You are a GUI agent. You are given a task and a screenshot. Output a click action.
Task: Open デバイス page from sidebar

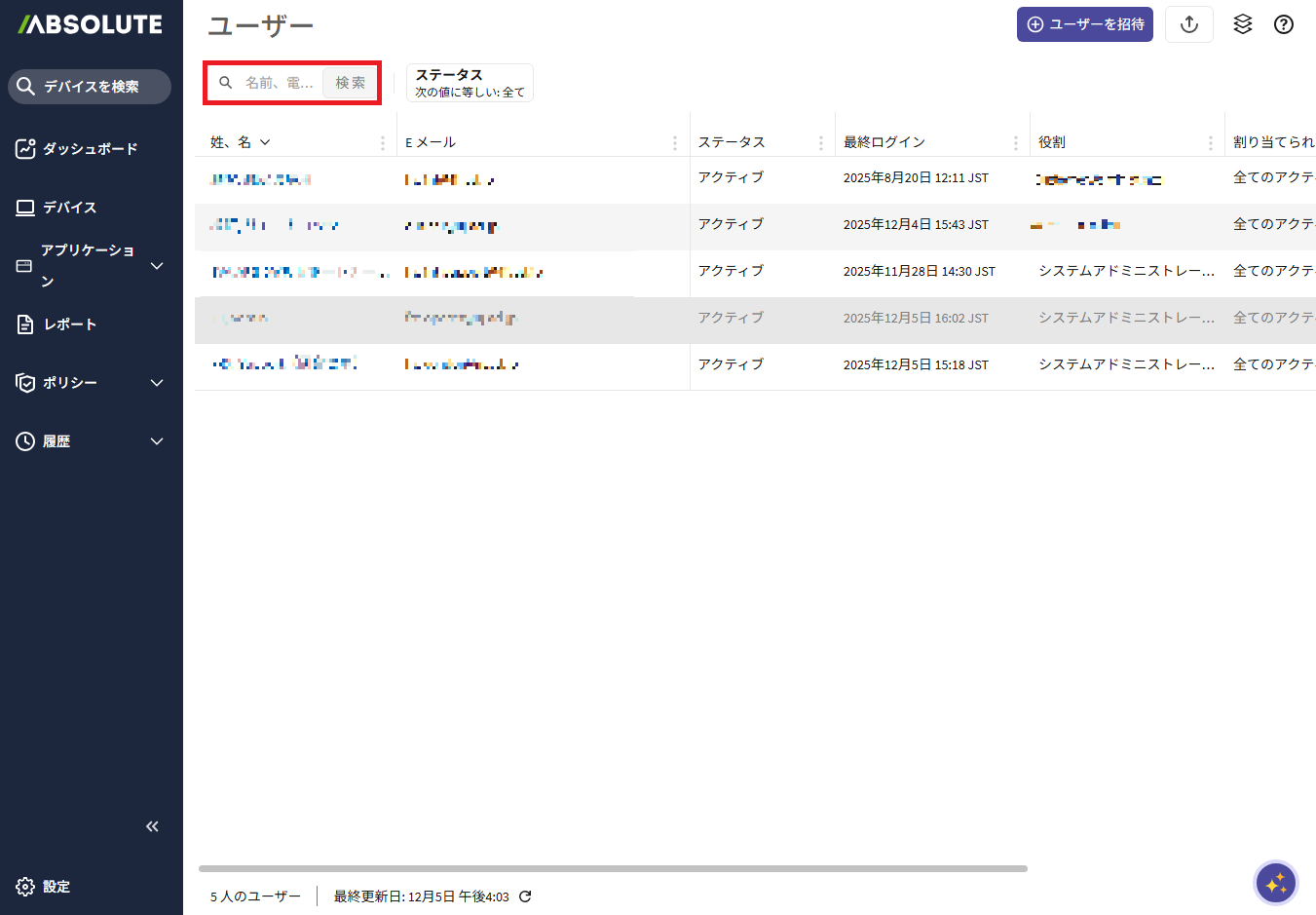pos(69,208)
